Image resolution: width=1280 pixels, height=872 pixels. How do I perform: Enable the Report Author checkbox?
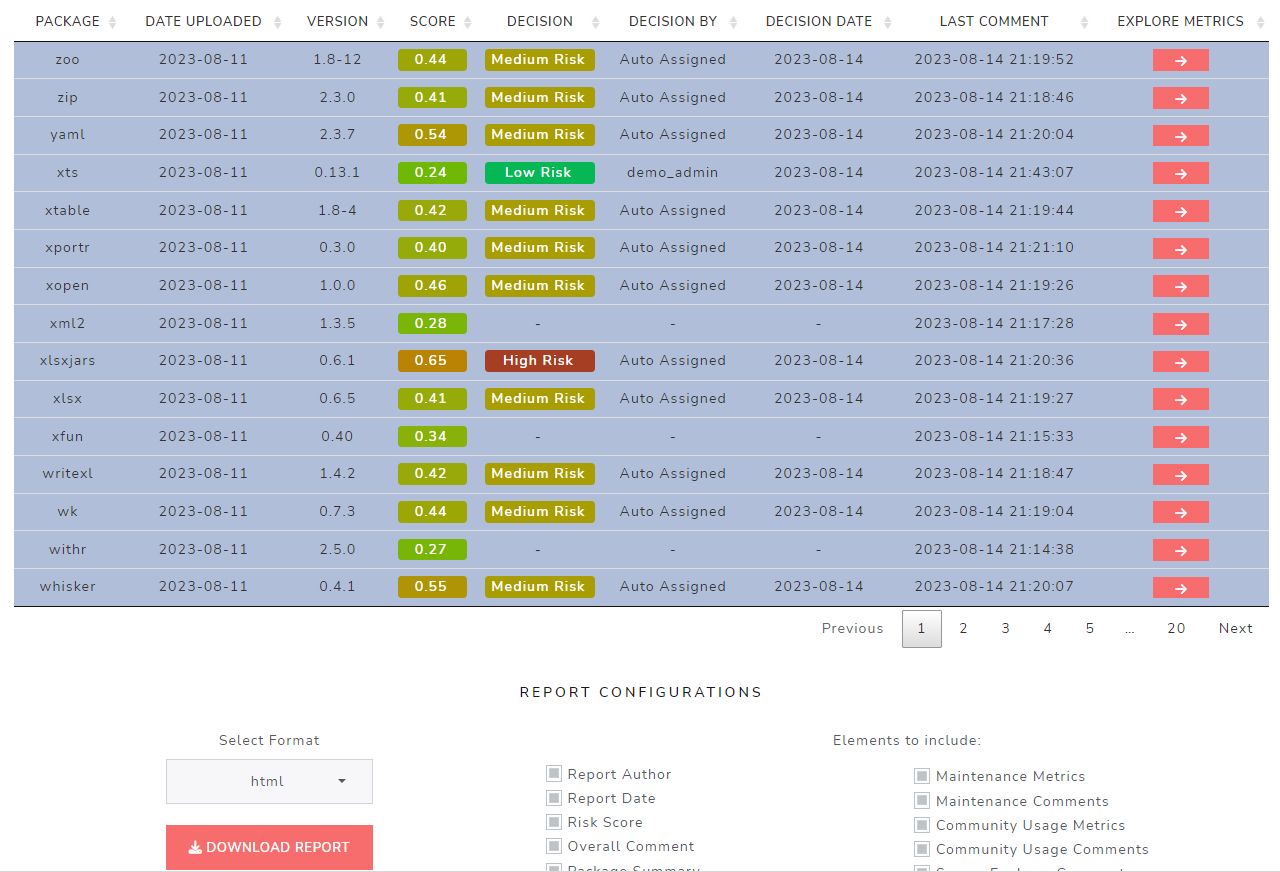tap(553, 773)
